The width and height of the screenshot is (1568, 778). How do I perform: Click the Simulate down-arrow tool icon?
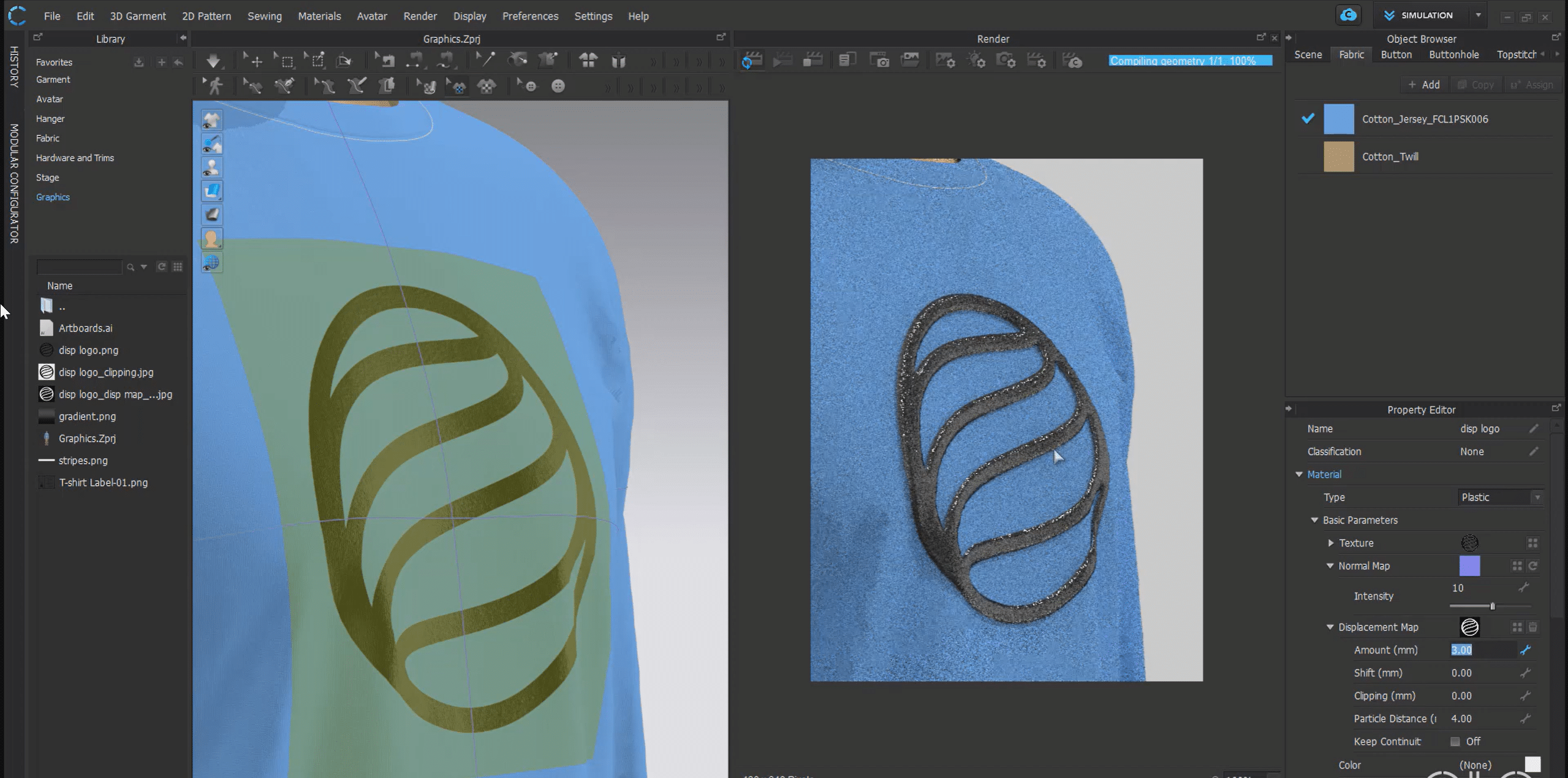(213, 61)
